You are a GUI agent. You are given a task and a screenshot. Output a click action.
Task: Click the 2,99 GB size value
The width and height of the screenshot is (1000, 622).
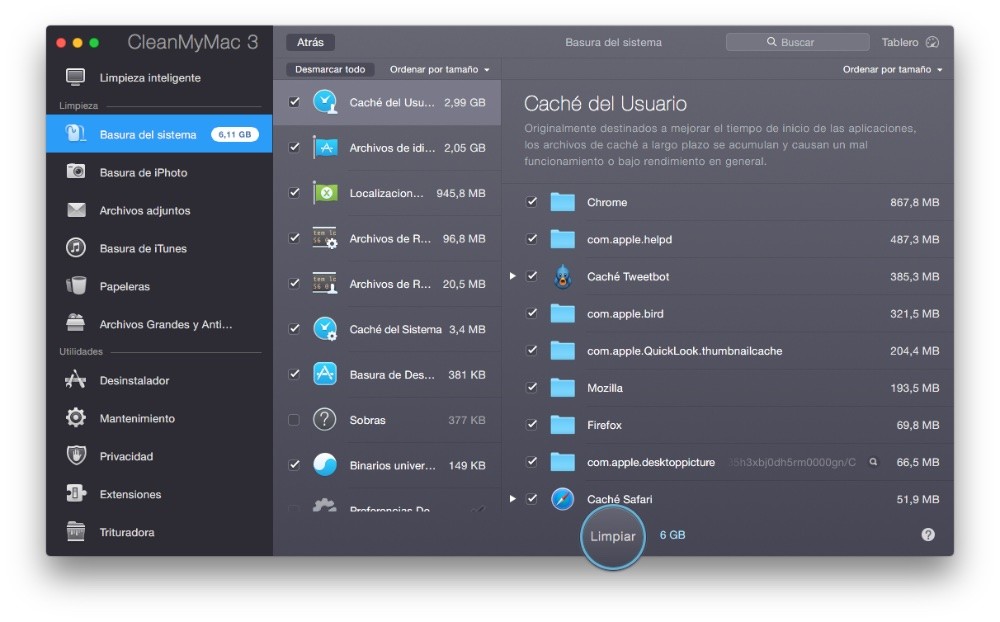click(x=464, y=102)
